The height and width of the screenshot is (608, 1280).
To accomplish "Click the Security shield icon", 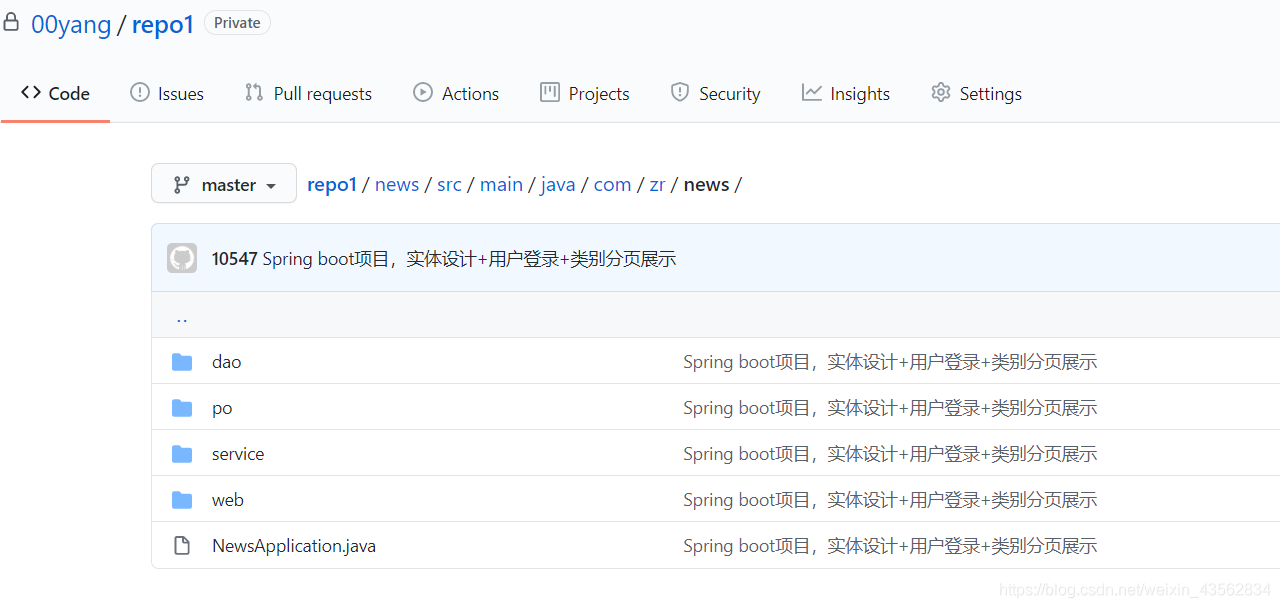I will pos(680,92).
